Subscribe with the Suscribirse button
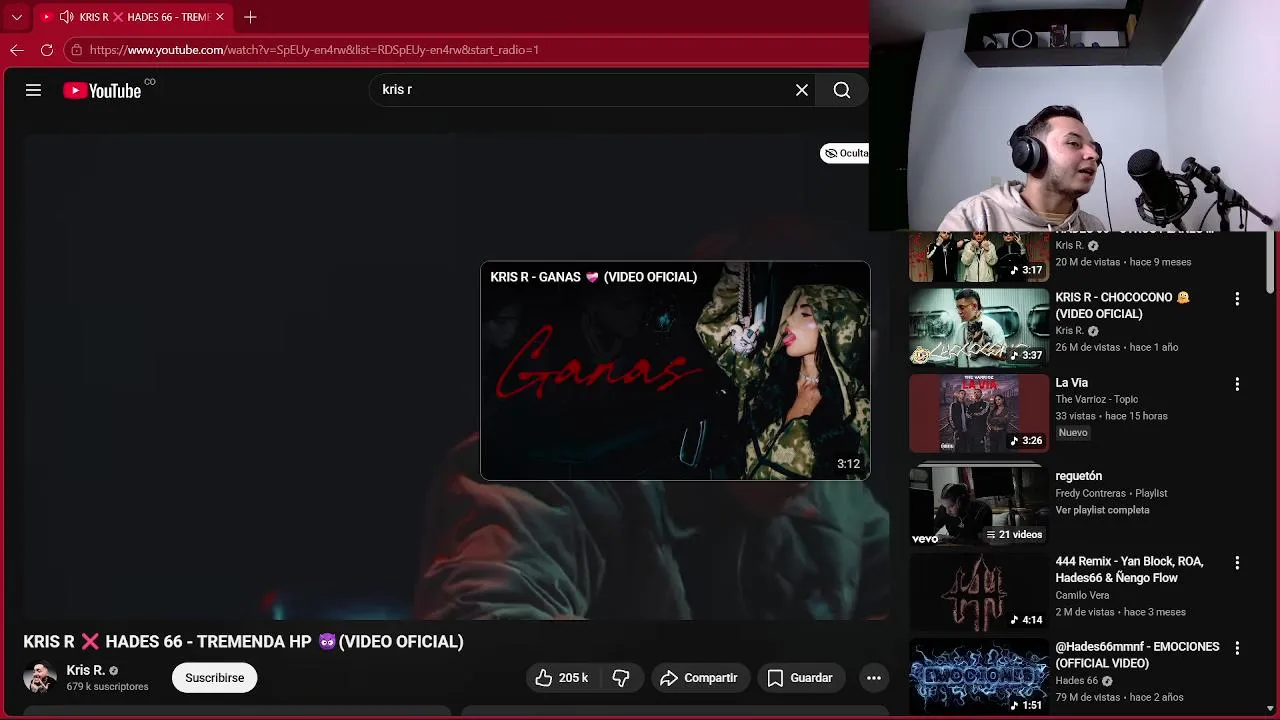Screen dimensions: 1280x720 [x=214, y=678]
